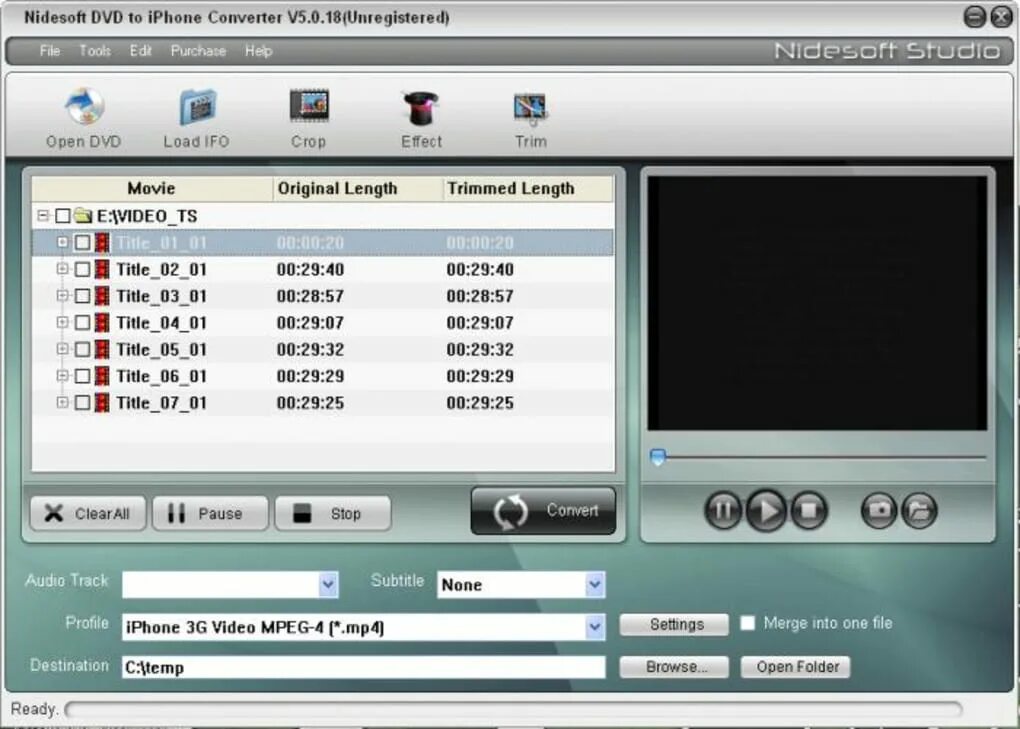Stop the preview playback
The image size is (1020, 729).
click(x=809, y=510)
